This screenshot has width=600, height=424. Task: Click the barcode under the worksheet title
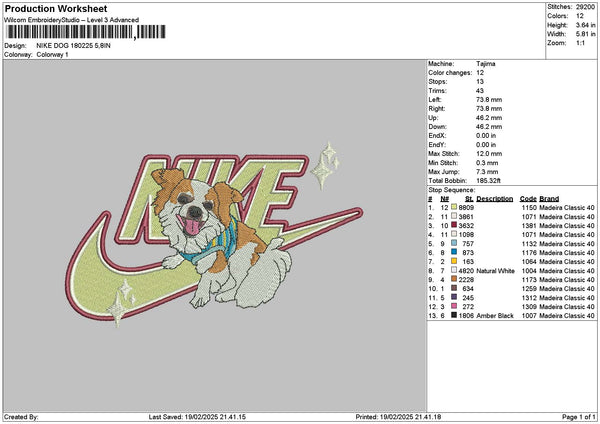click(x=86, y=32)
